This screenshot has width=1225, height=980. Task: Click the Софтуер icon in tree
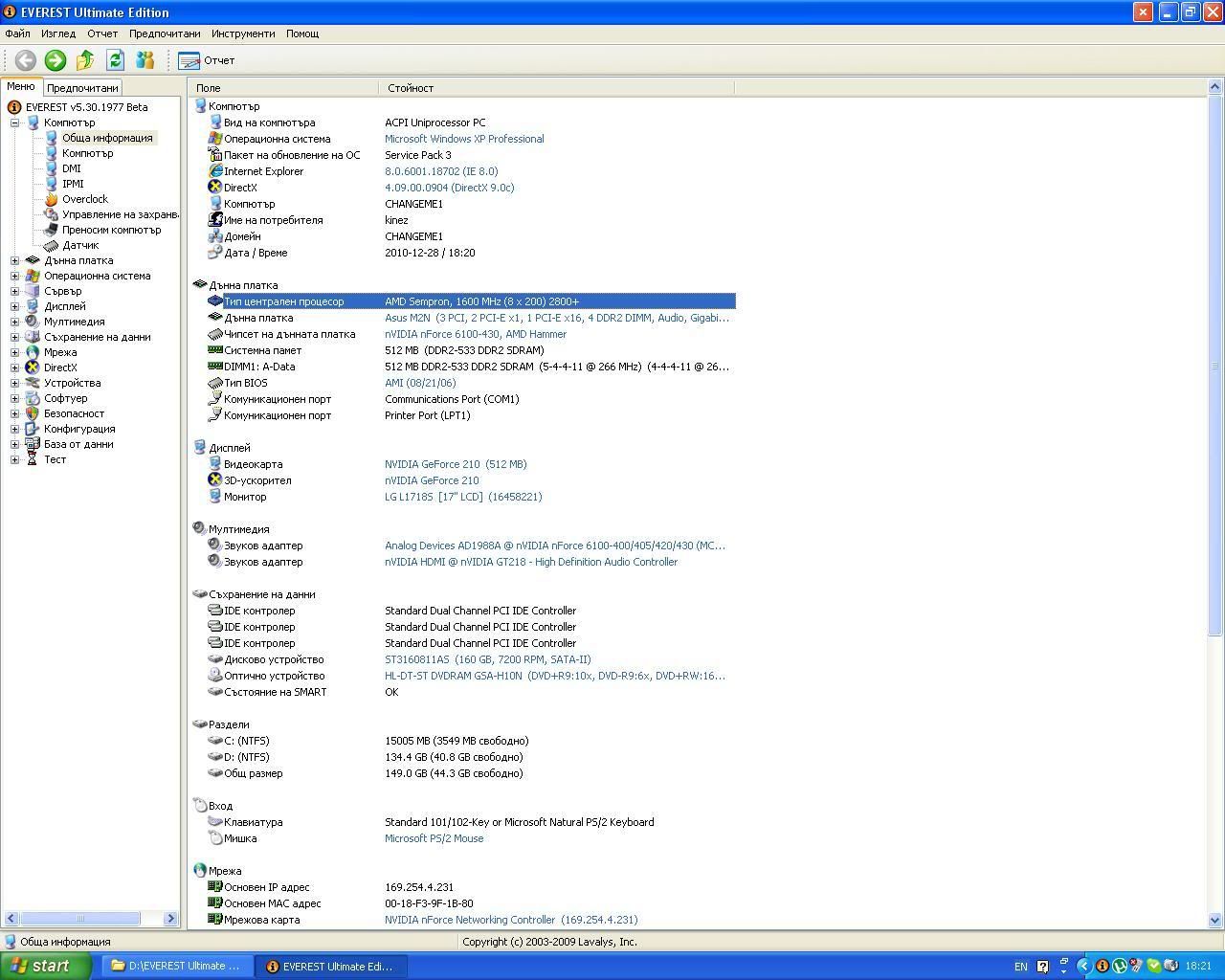coord(33,398)
